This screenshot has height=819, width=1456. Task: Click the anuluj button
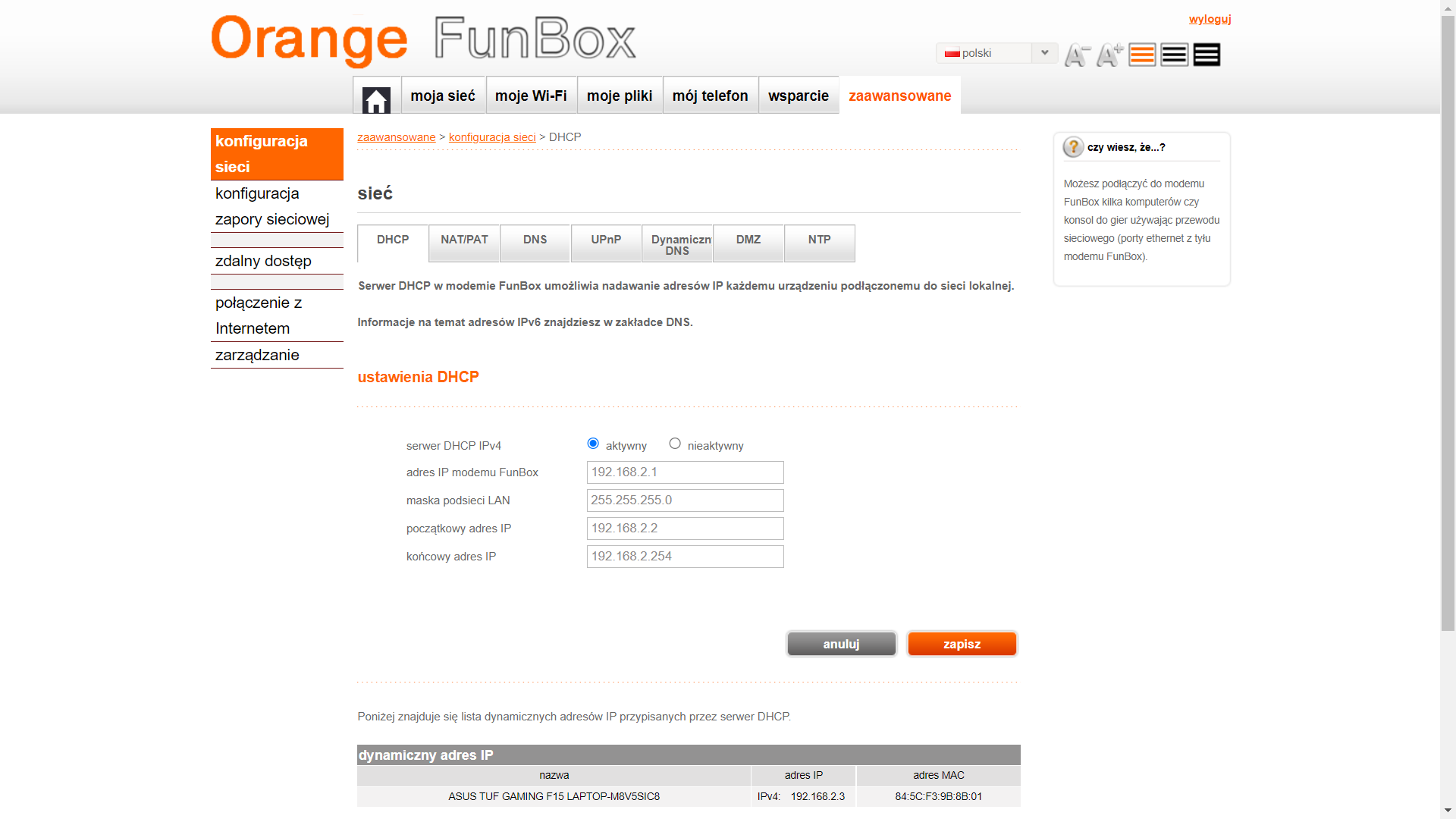[842, 644]
